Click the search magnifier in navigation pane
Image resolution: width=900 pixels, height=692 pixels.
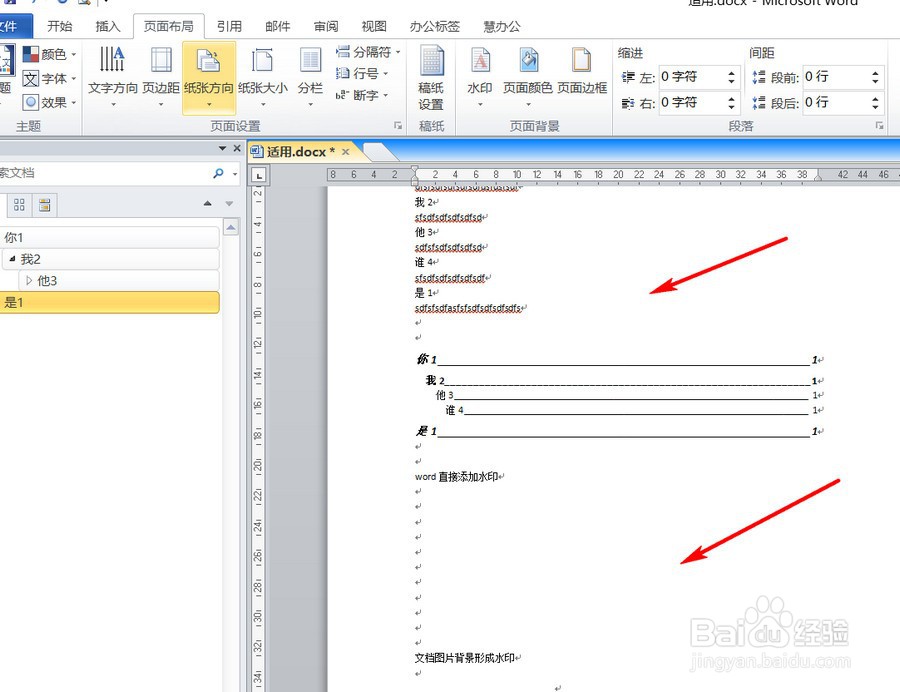point(218,173)
